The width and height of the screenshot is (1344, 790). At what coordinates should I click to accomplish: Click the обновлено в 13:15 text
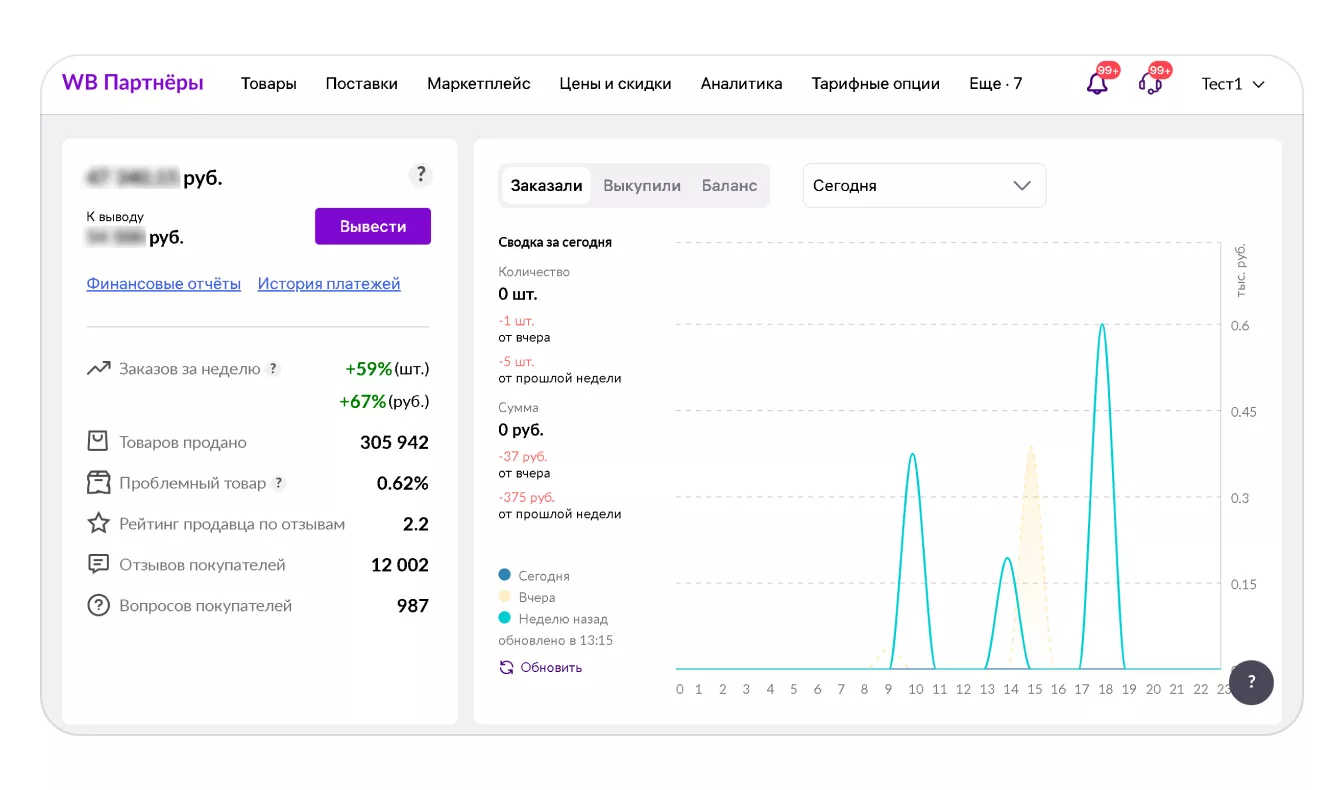pyautogui.click(x=556, y=640)
